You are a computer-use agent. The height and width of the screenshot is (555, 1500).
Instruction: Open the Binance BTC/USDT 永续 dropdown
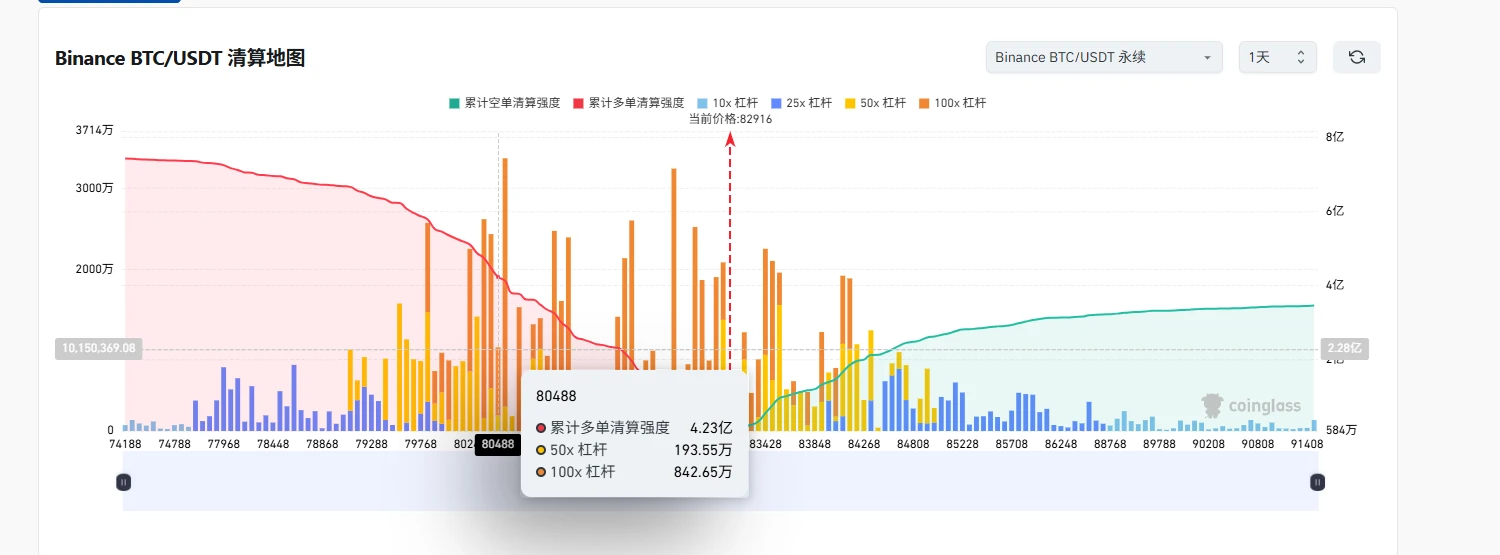point(1104,57)
